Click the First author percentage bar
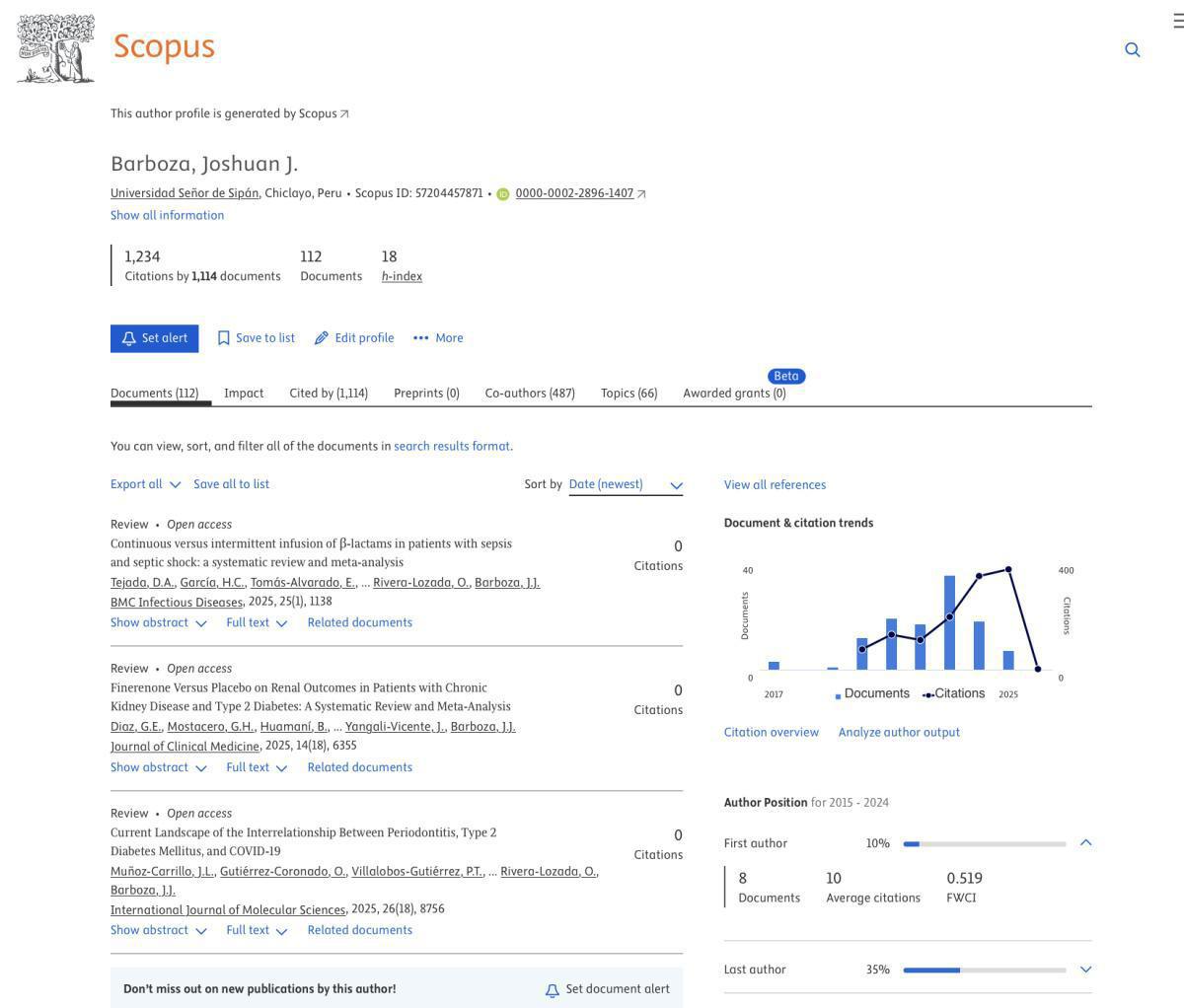1184x1008 pixels. 984,844
